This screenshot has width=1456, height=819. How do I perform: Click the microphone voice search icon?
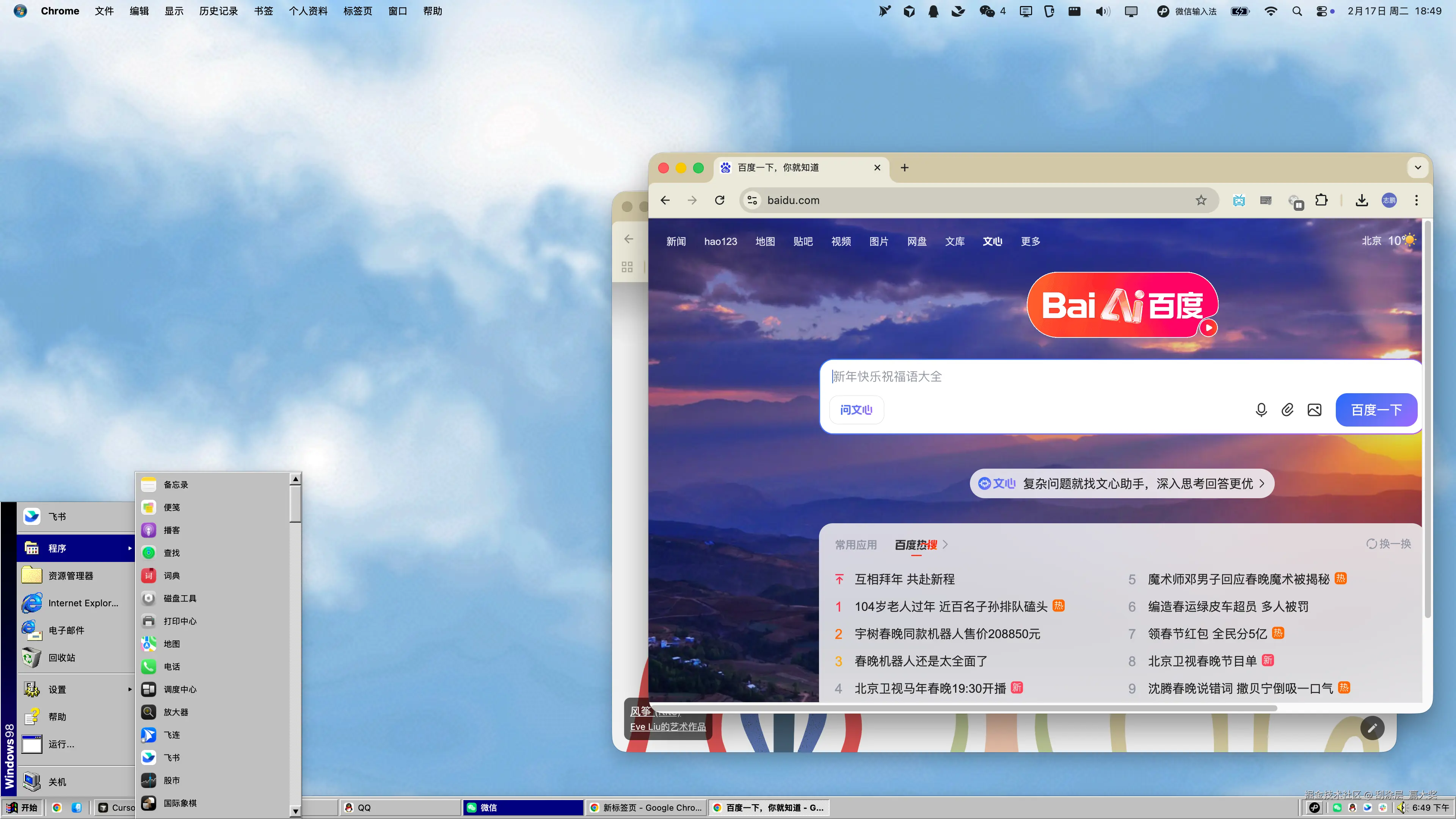pos(1260,410)
